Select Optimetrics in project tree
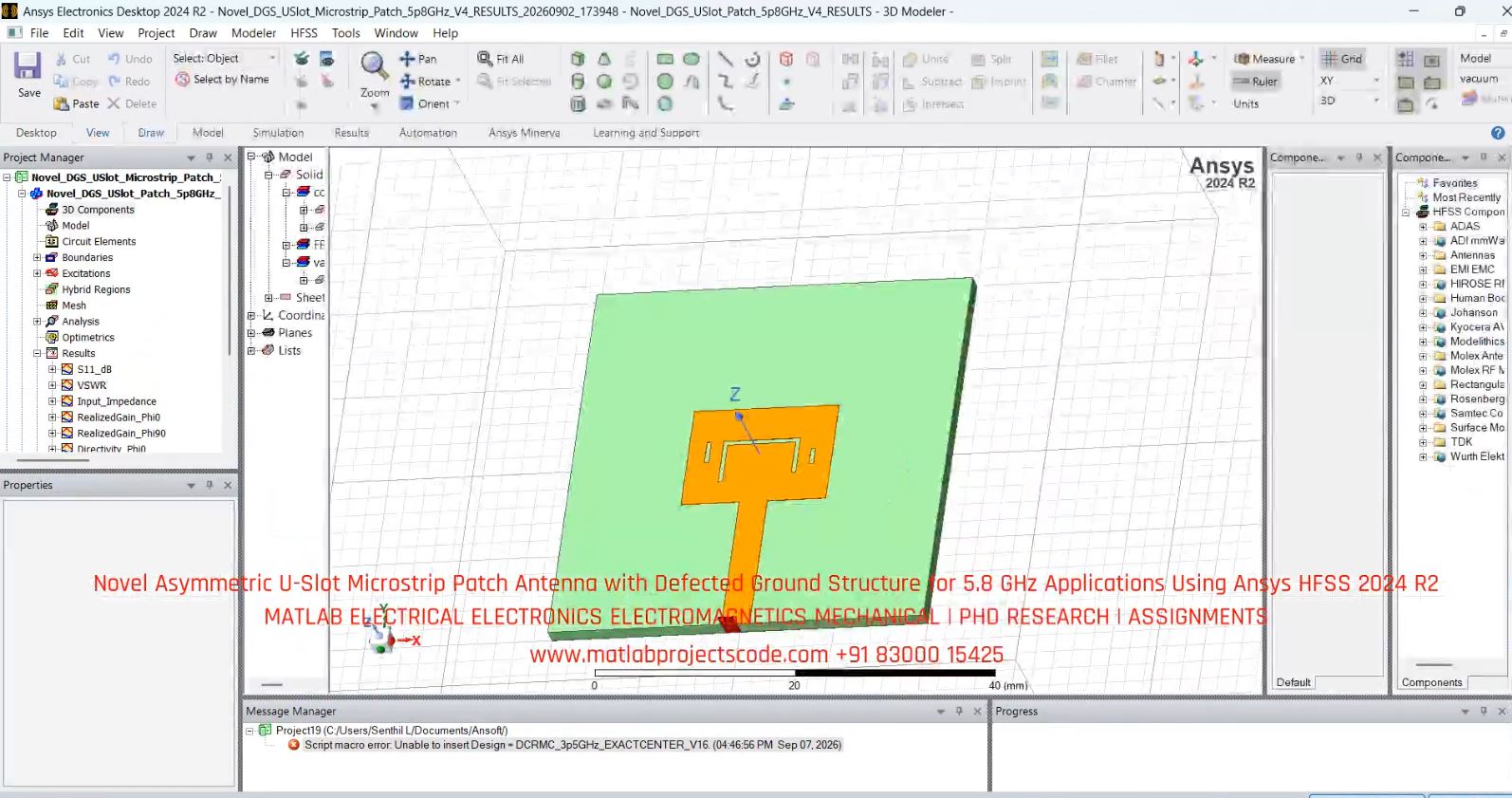This screenshot has width=1512, height=798. point(88,337)
